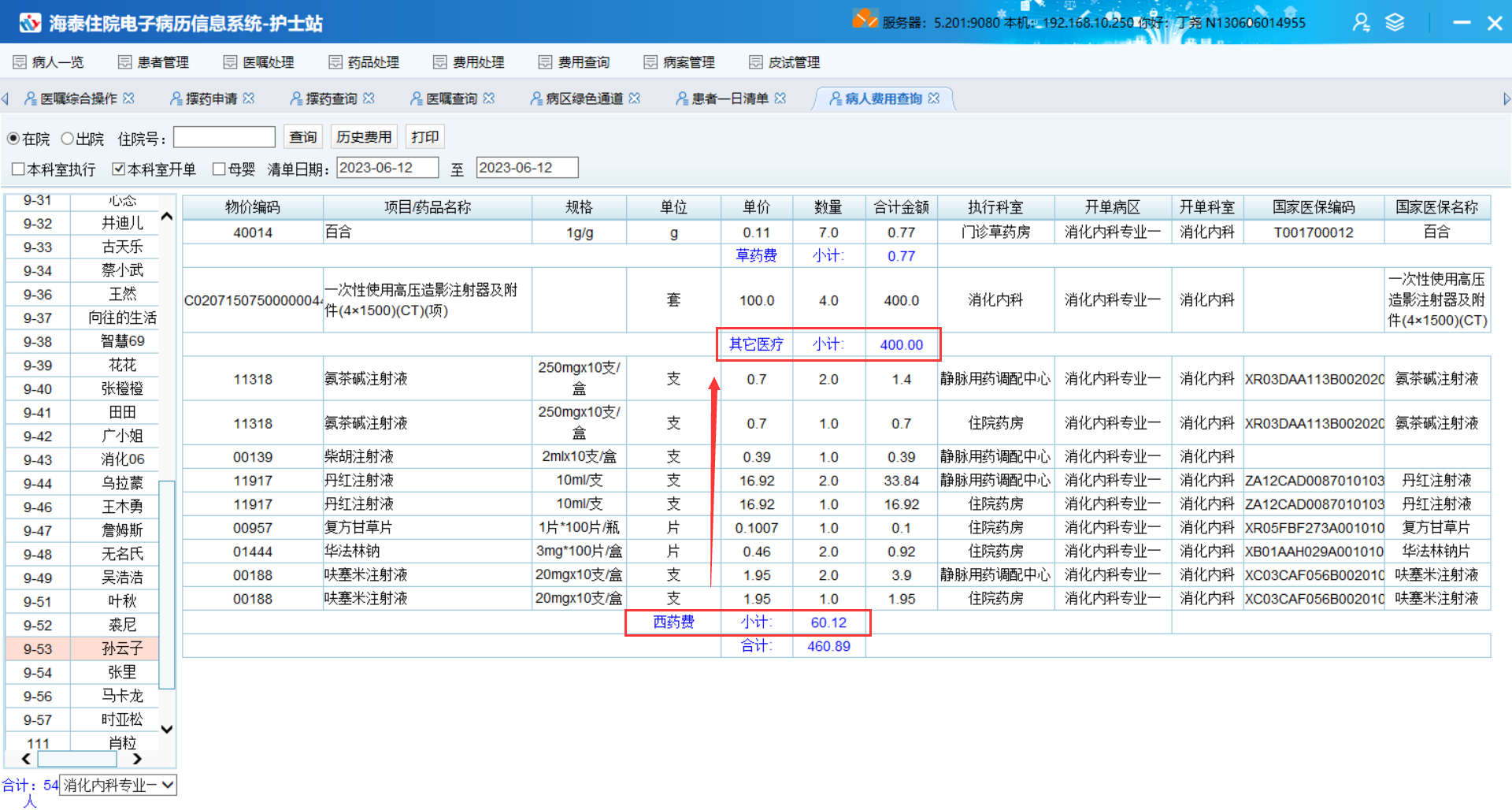Select patient 马卡龙 in bed 9-56
This screenshot has width=1512, height=810.
(x=82, y=696)
